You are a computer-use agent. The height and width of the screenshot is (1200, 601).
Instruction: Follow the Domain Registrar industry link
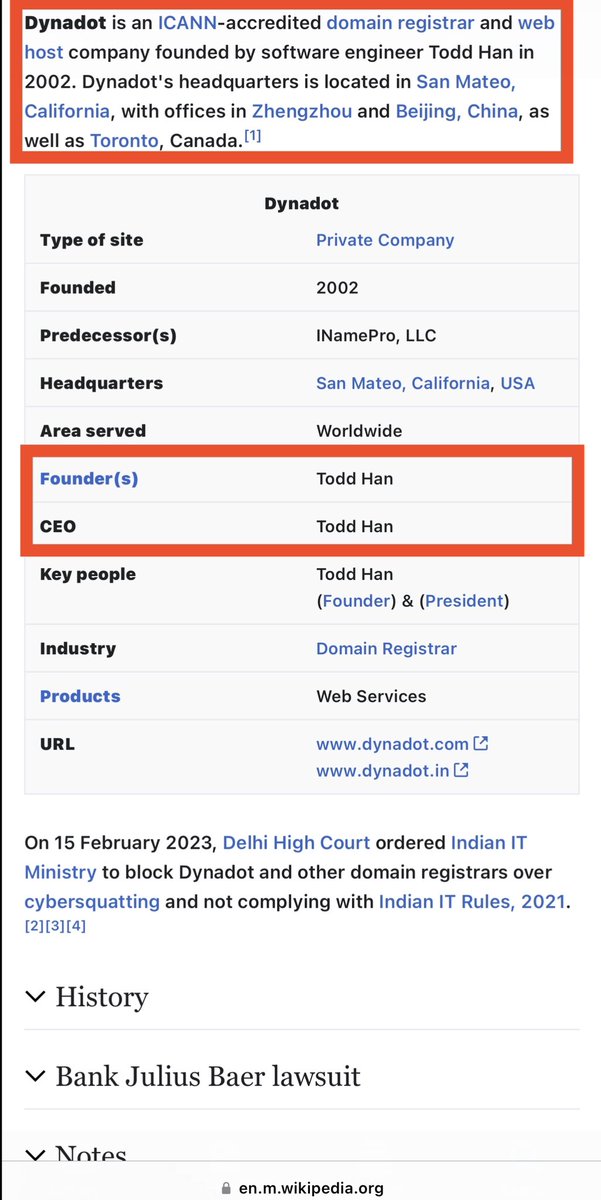[386, 649]
